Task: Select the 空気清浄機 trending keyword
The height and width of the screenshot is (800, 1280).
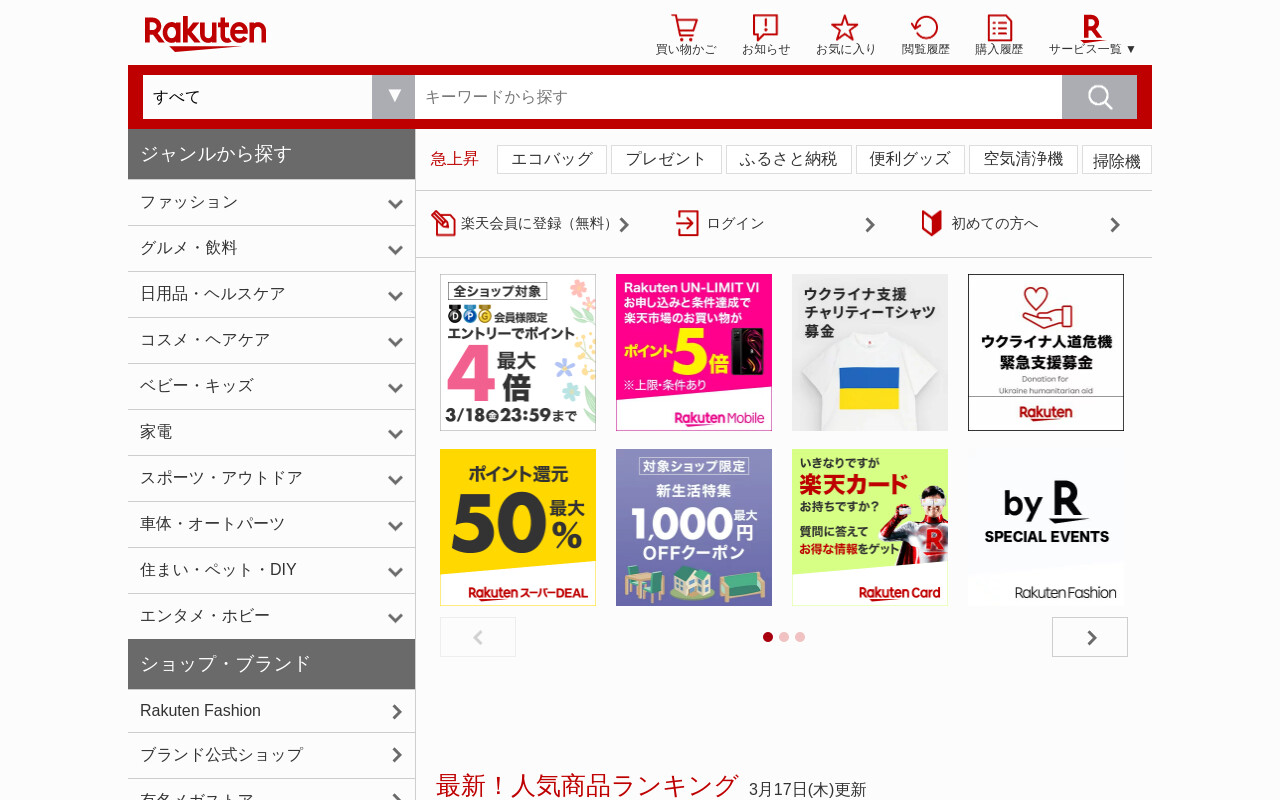Action: tap(1023, 159)
